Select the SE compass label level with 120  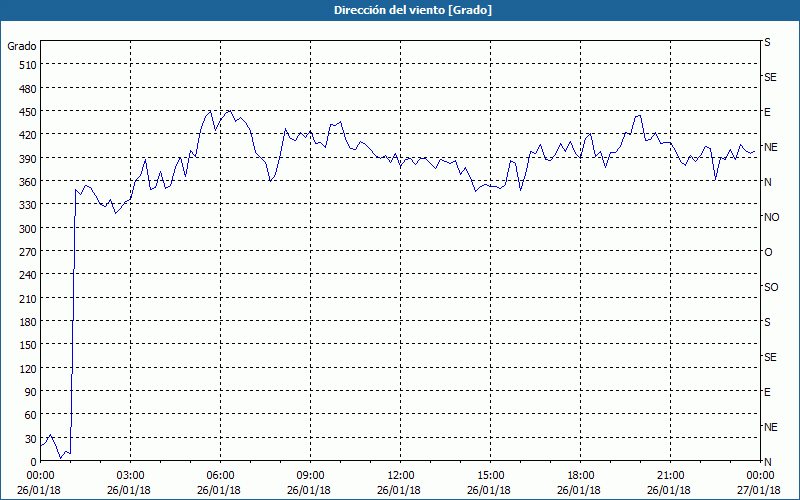point(770,357)
